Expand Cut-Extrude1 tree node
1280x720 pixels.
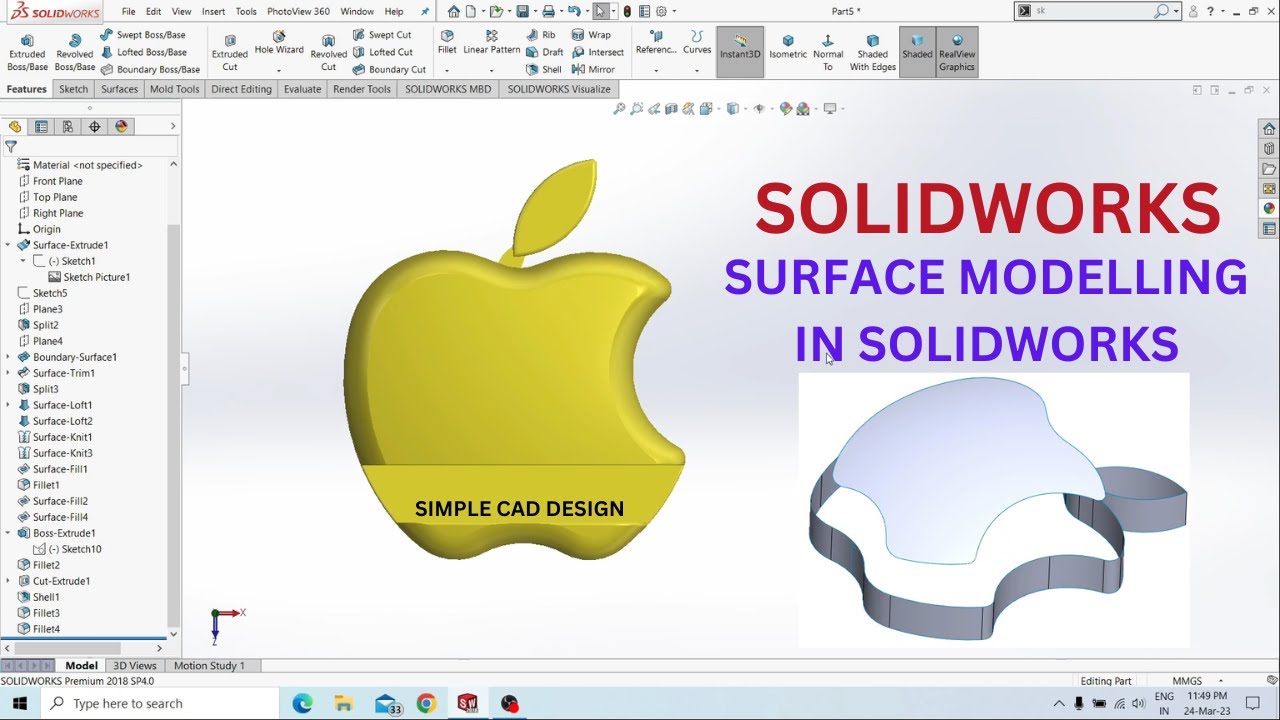(x=8, y=581)
